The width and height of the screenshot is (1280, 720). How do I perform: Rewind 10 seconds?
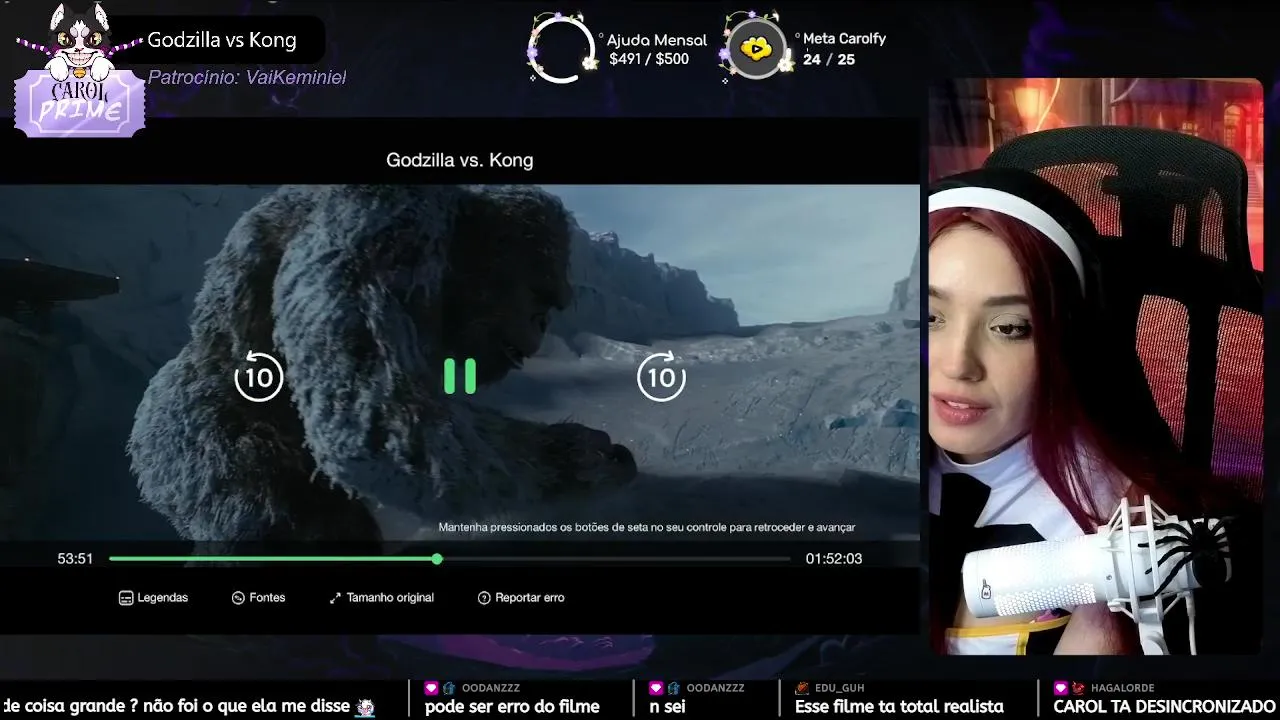coord(259,376)
